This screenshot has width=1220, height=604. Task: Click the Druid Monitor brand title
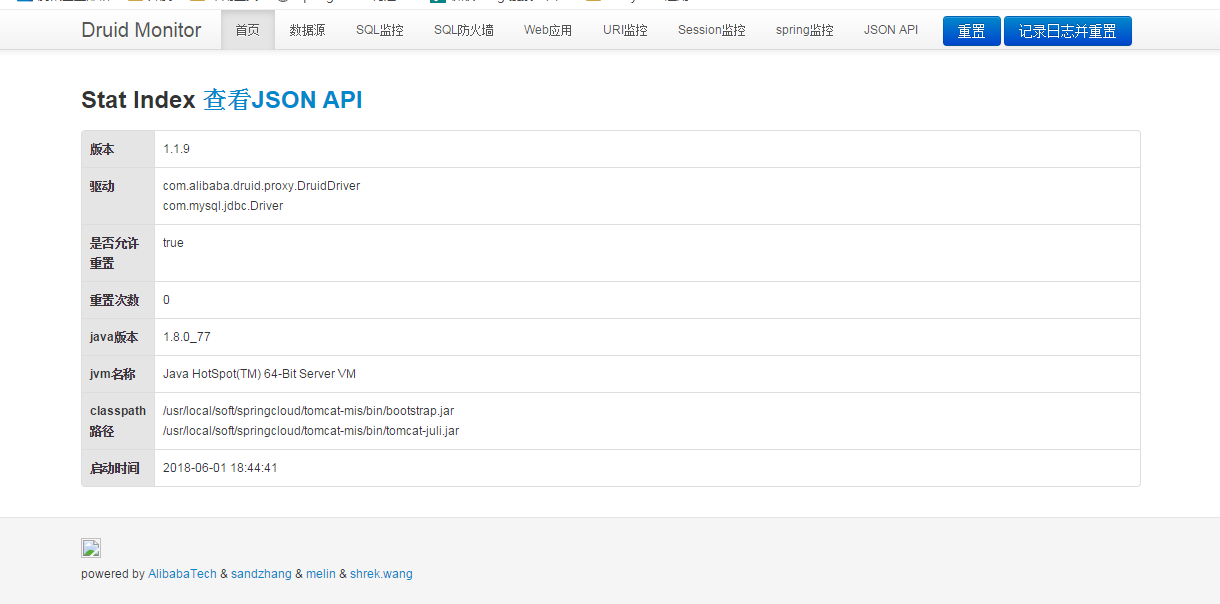141,30
